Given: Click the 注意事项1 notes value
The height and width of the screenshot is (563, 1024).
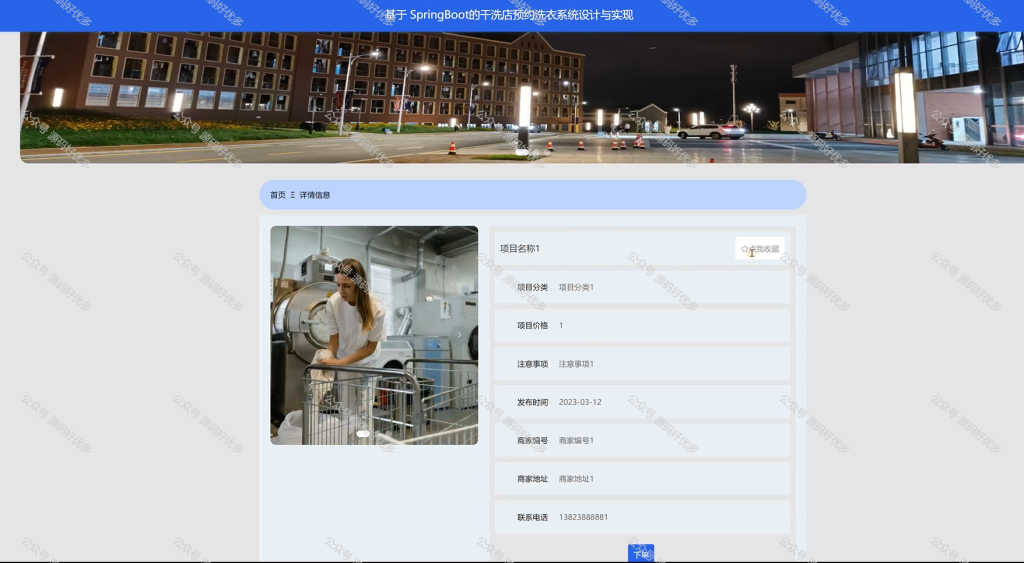Looking at the screenshot, I should (576, 364).
